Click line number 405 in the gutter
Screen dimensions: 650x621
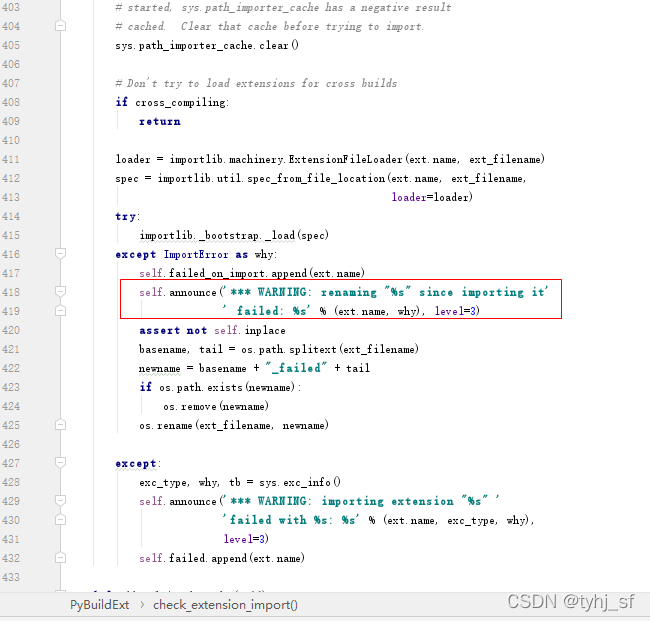click(x=11, y=45)
